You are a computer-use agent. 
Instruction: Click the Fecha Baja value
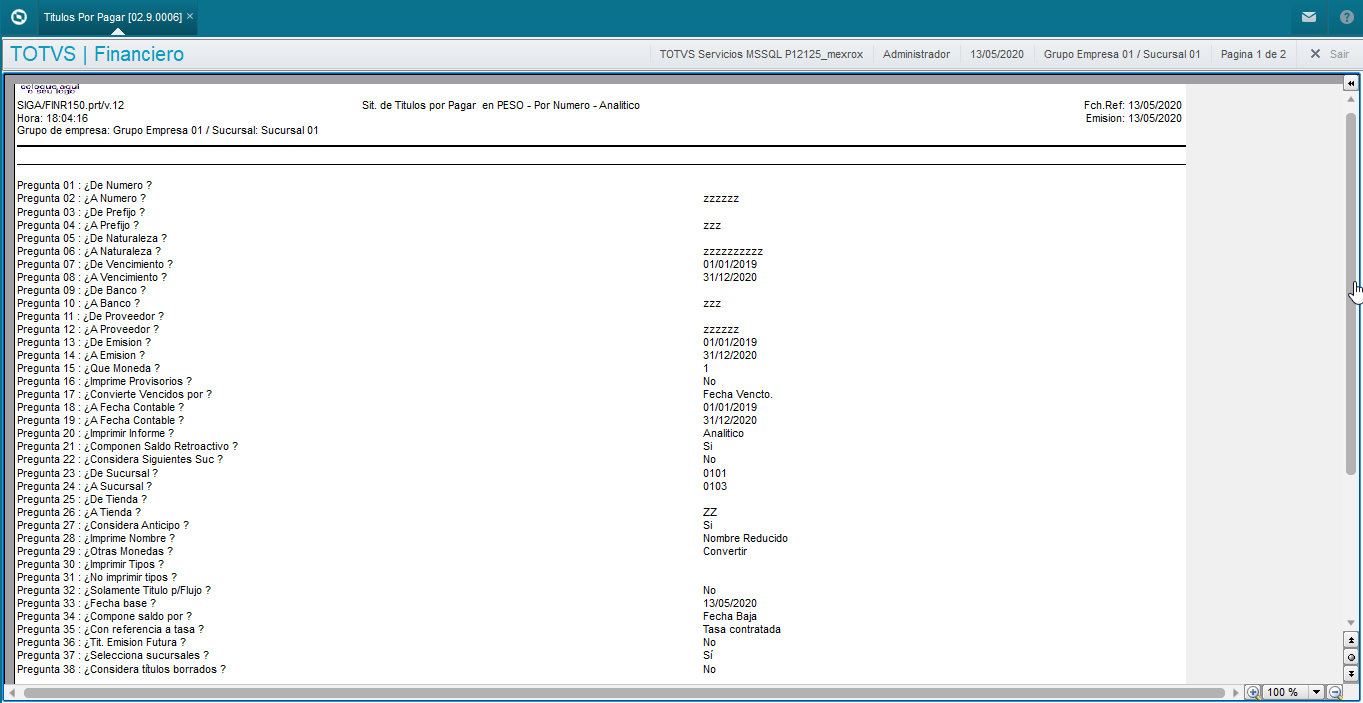[x=730, y=616]
